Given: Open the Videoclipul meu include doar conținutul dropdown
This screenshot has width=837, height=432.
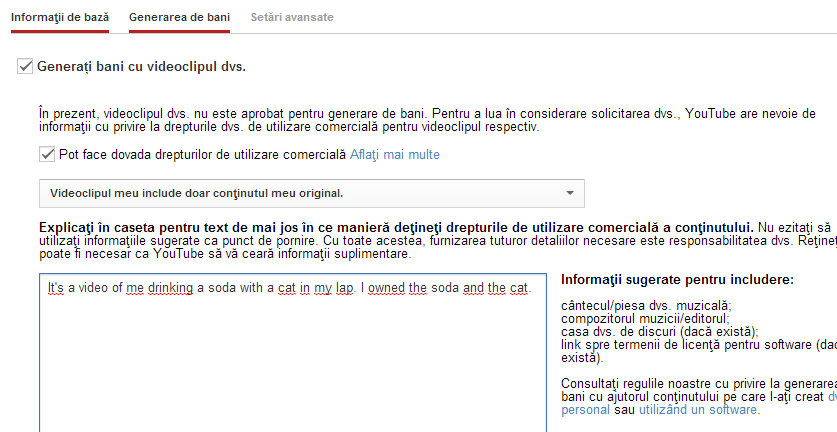Looking at the screenshot, I should (x=312, y=193).
